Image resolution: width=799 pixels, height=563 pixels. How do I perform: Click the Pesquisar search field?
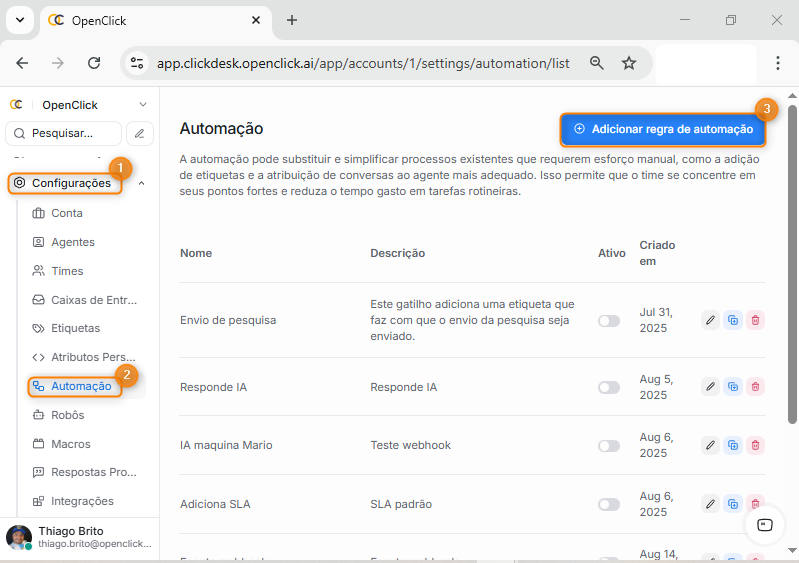pos(65,133)
